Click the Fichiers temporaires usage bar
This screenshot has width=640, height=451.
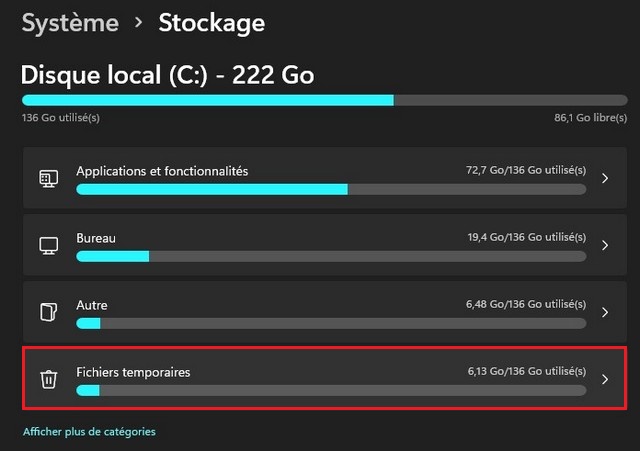pyautogui.click(x=331, y=390)
